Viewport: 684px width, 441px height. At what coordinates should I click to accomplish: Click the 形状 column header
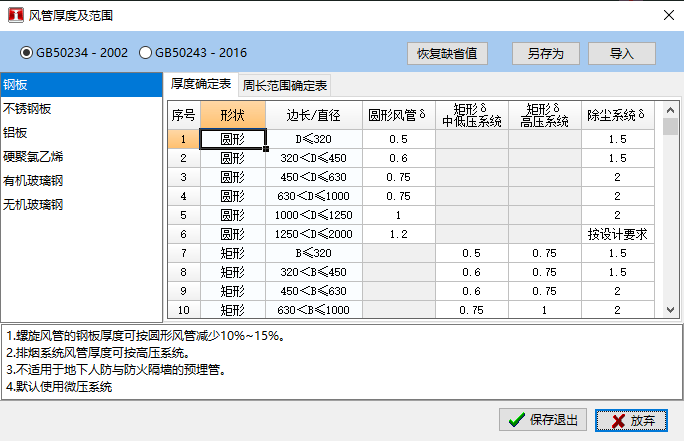coord(232,114)
